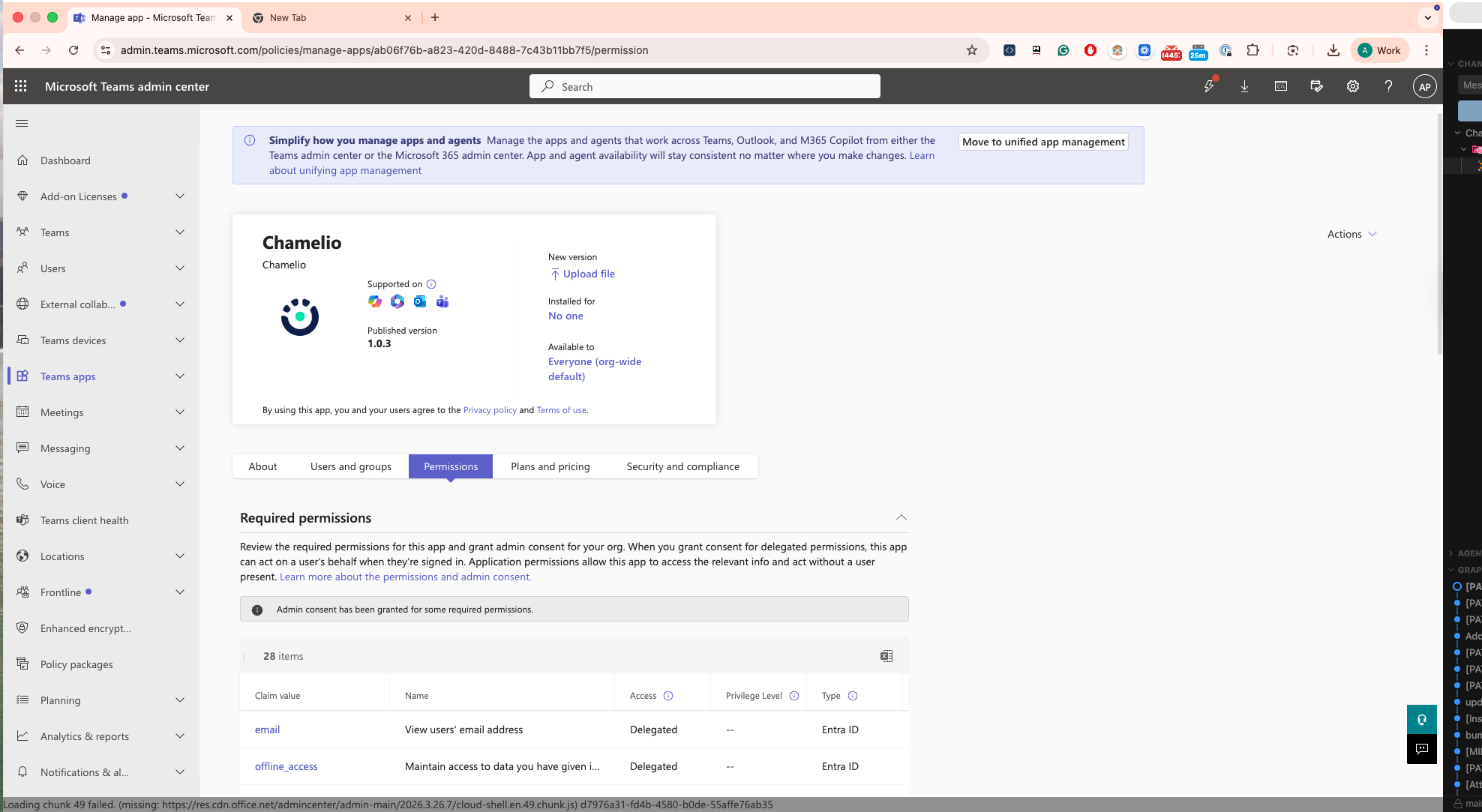The width and height of the screenshot is (1482, 812).
Task: Click the info icon beside Privilege Level
Action: click(x=794, y=696)
